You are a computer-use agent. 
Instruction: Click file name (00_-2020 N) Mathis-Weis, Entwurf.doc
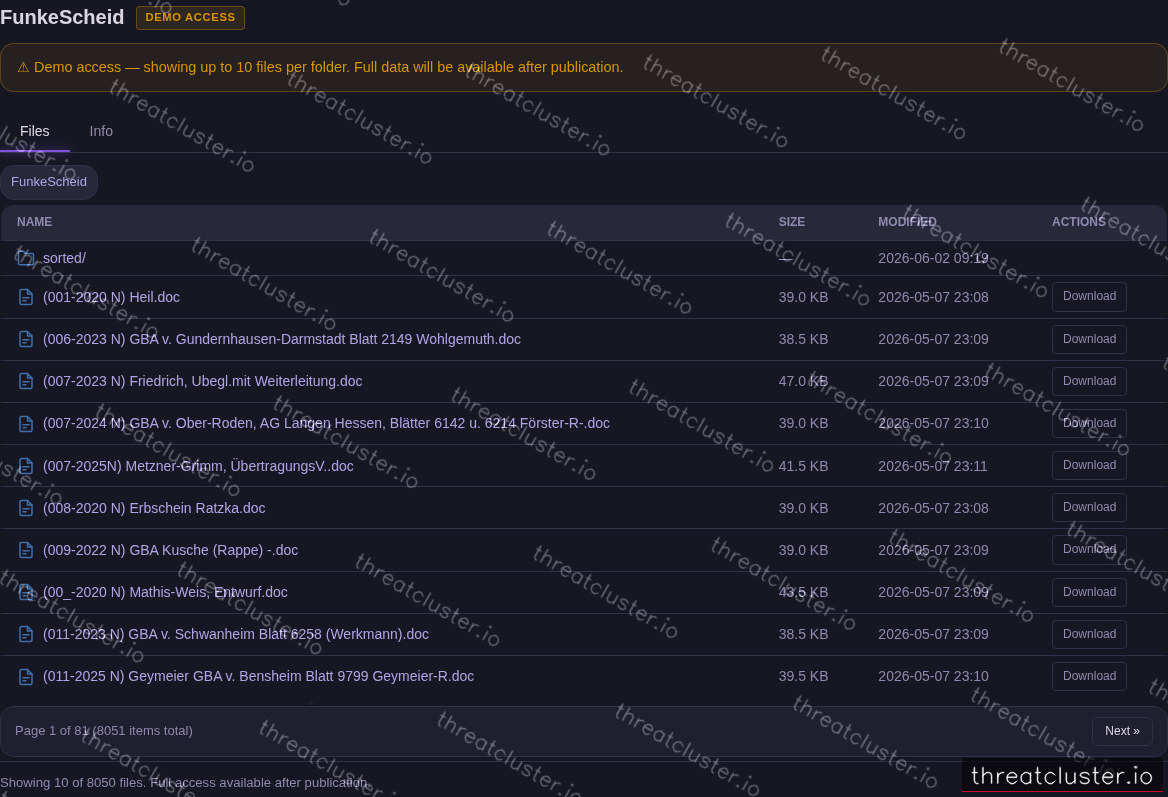click(165, 592)
